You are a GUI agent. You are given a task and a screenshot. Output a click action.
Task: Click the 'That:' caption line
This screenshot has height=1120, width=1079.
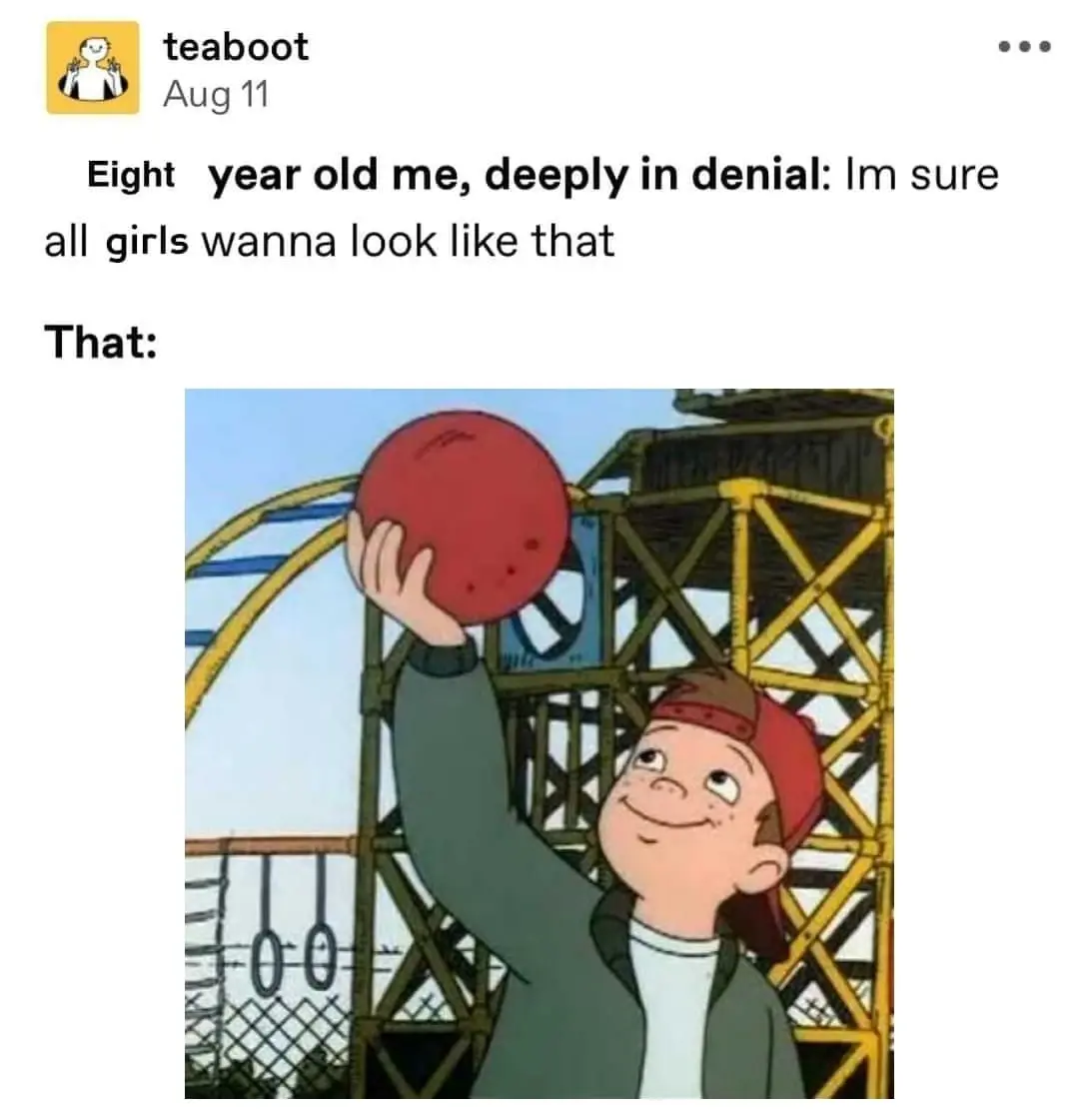(101, 342)
